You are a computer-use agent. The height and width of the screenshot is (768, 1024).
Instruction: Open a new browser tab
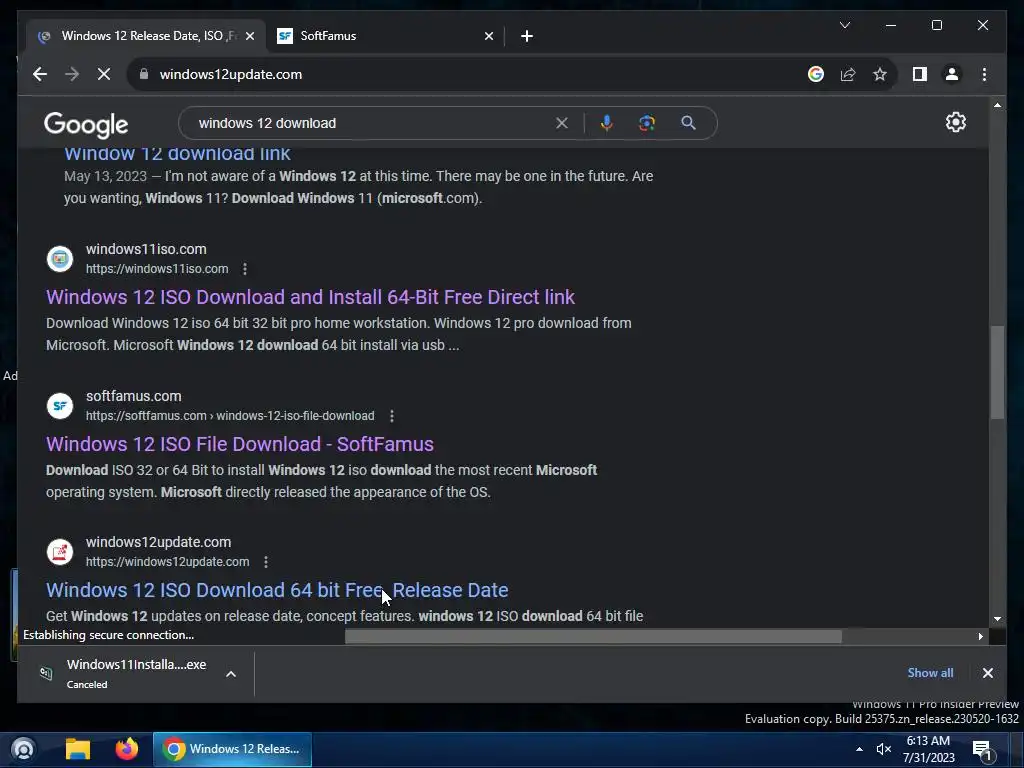(527, 36)
